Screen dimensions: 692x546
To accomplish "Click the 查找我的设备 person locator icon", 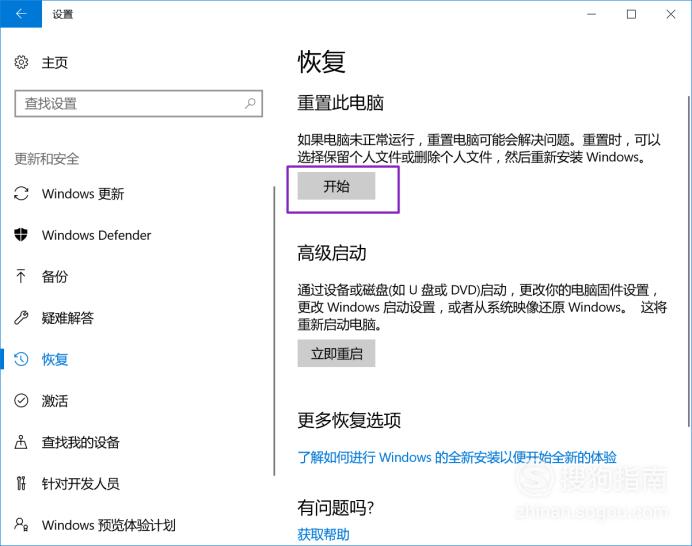I will tap(21, 442).
